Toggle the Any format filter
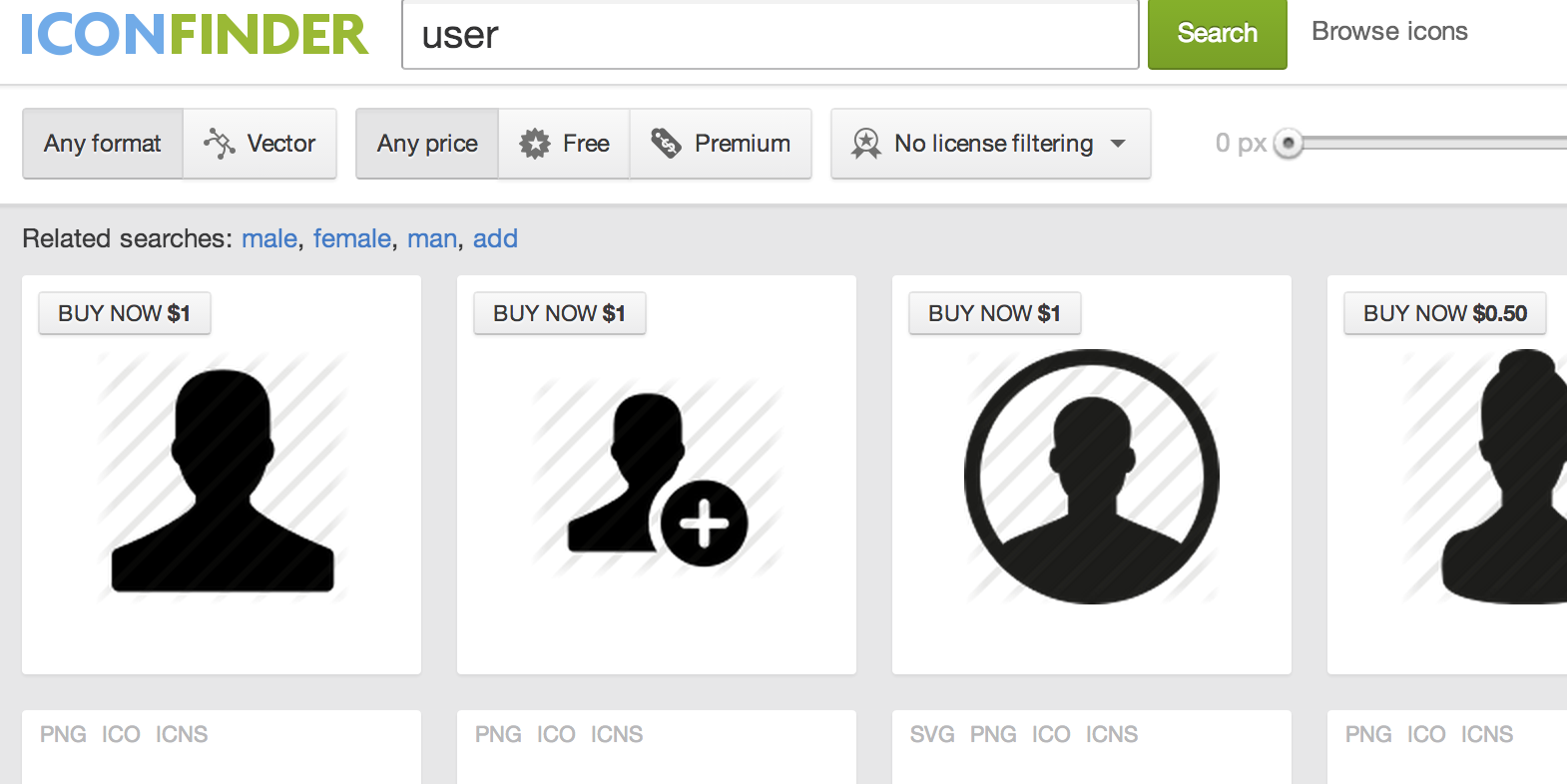The width and height of the screenshot is (1567, 784). coord(101,143)
